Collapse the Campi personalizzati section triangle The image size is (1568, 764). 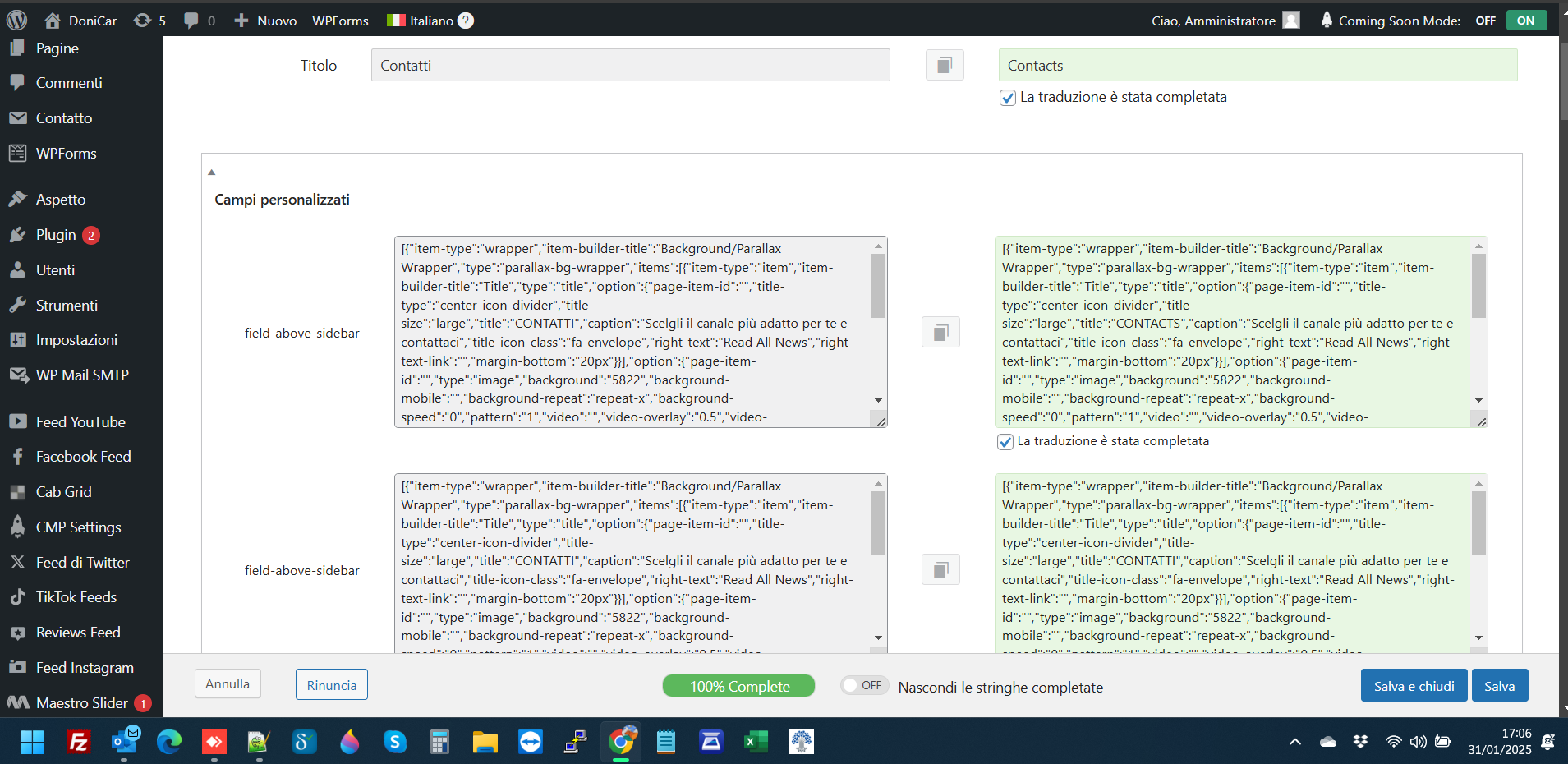211,173
